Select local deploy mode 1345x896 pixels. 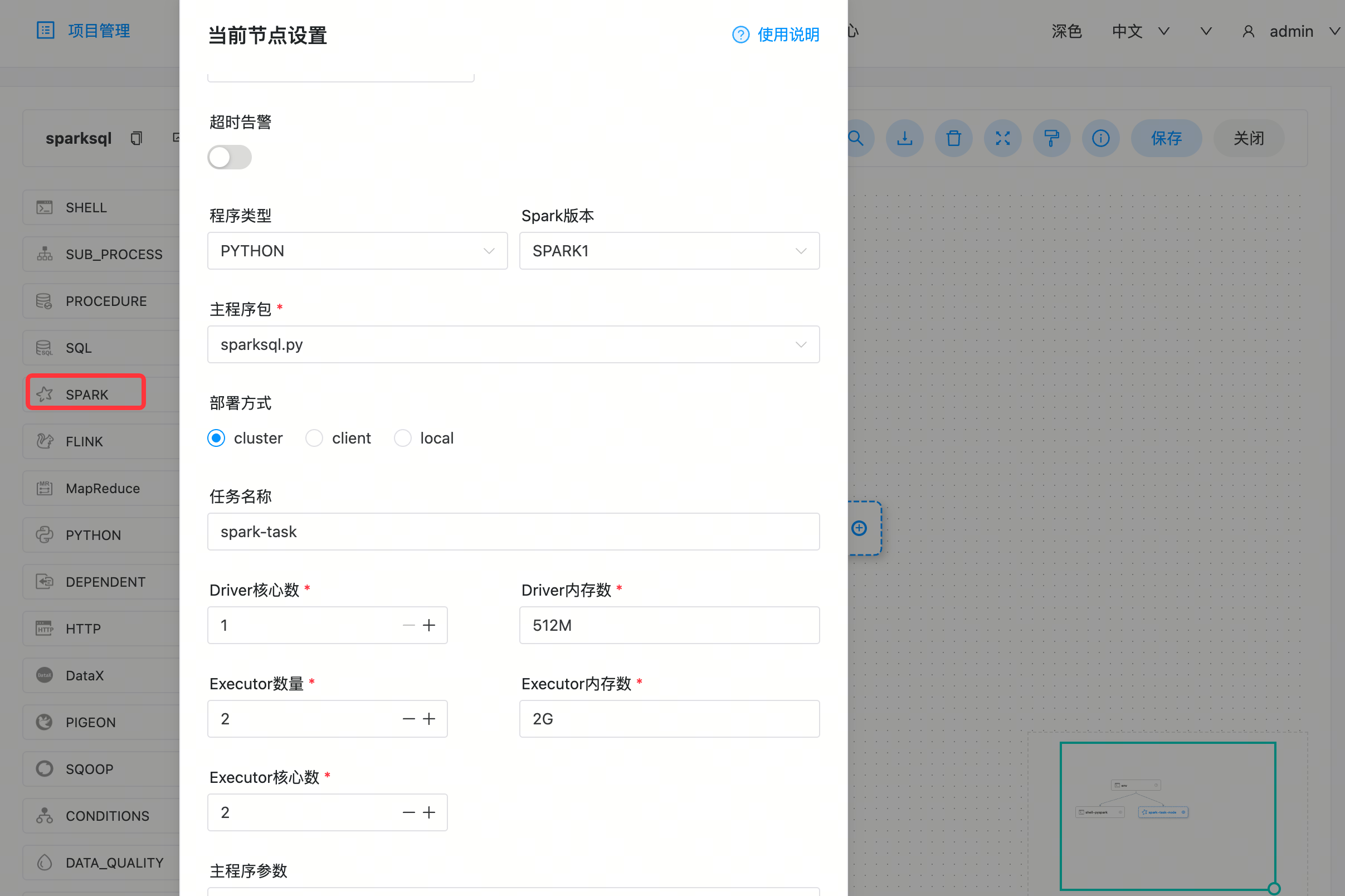402,439
